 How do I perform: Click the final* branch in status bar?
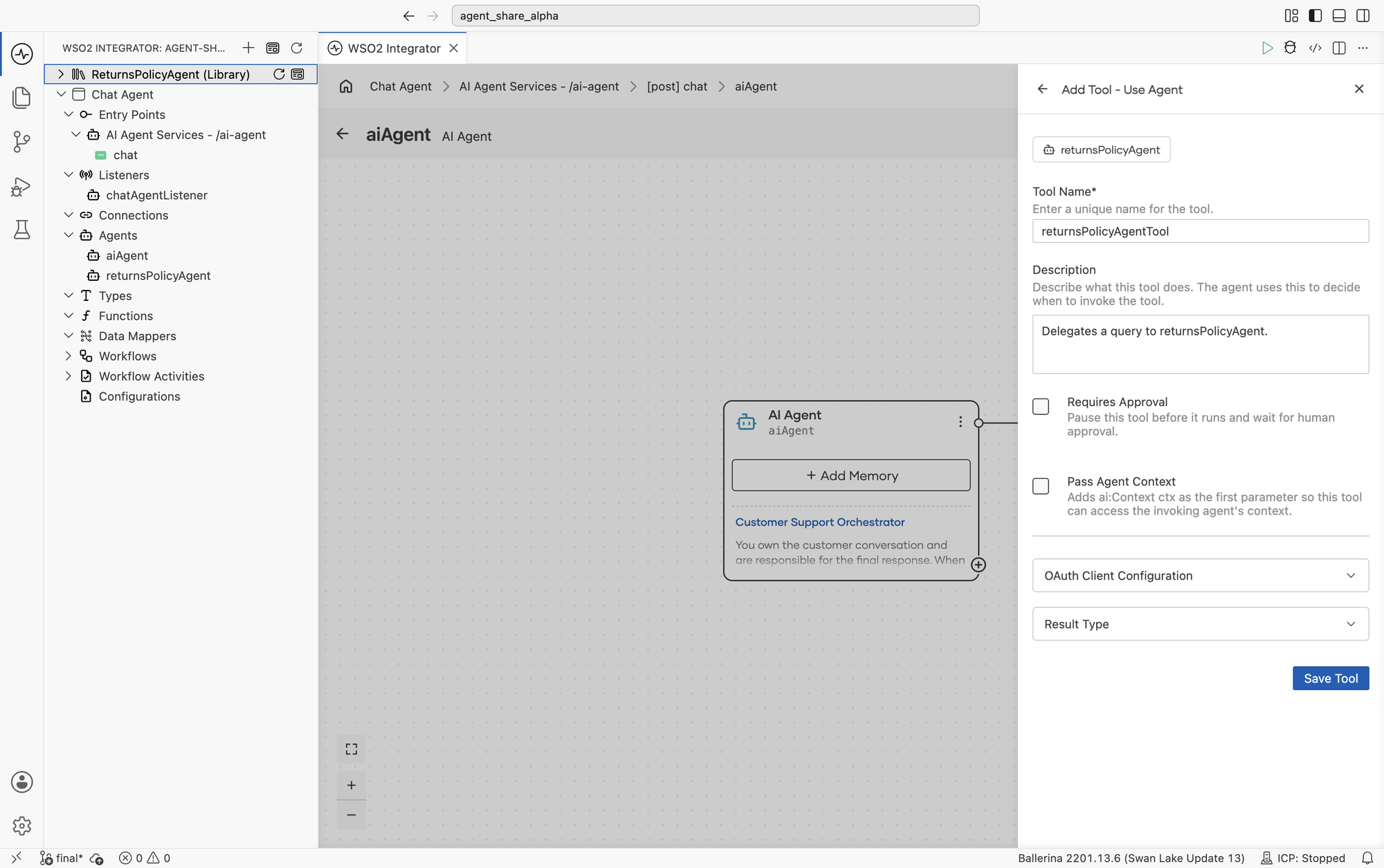[62, 858]
